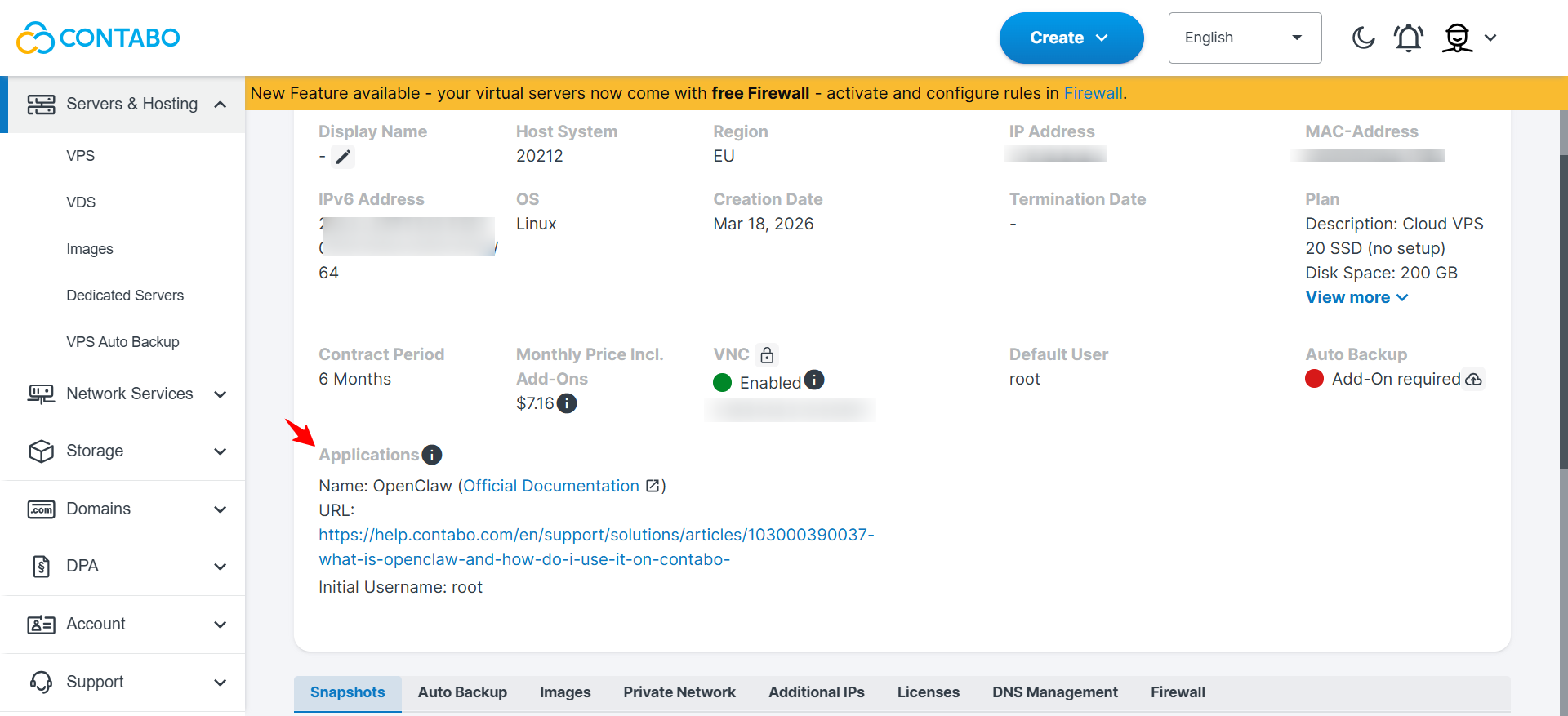Expand Domains chevron
The height and width of the screenshot is (716, 1568).
220,509
